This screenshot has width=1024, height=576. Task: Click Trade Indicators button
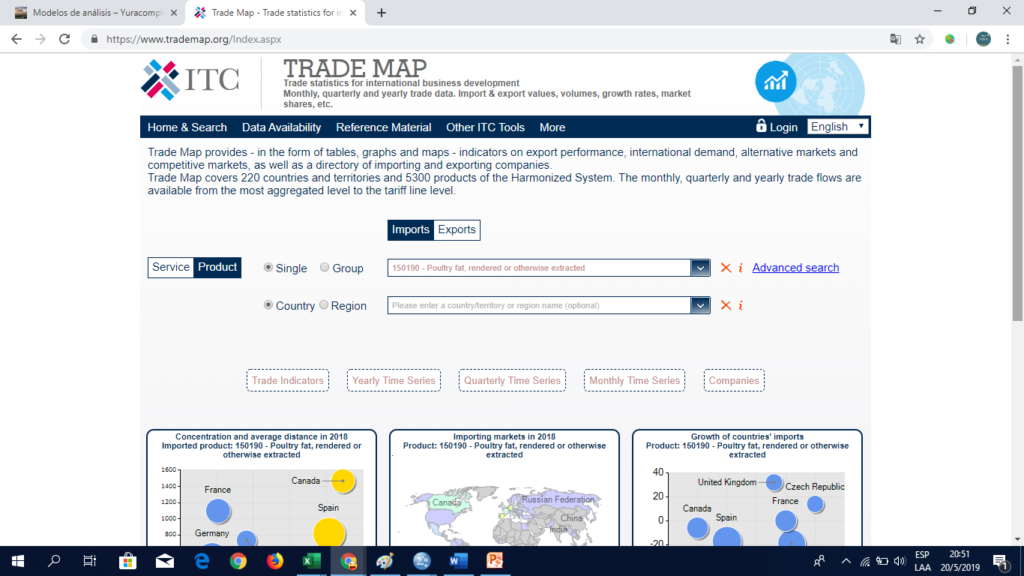click(x=287, y=381)
